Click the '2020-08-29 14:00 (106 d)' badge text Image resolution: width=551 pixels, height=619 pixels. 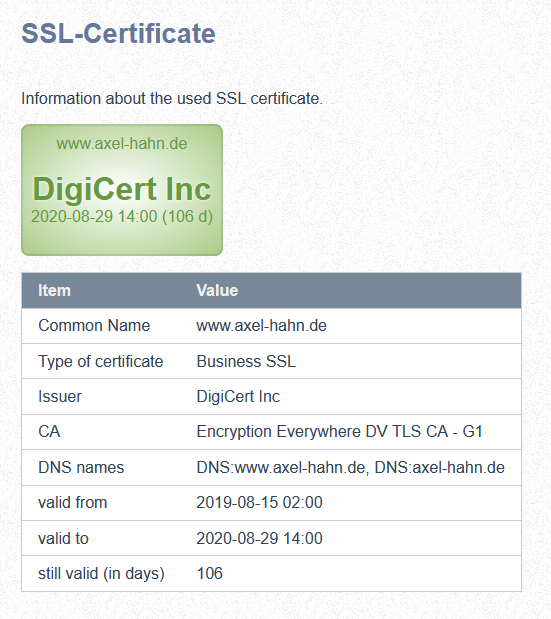click(122, 216)
